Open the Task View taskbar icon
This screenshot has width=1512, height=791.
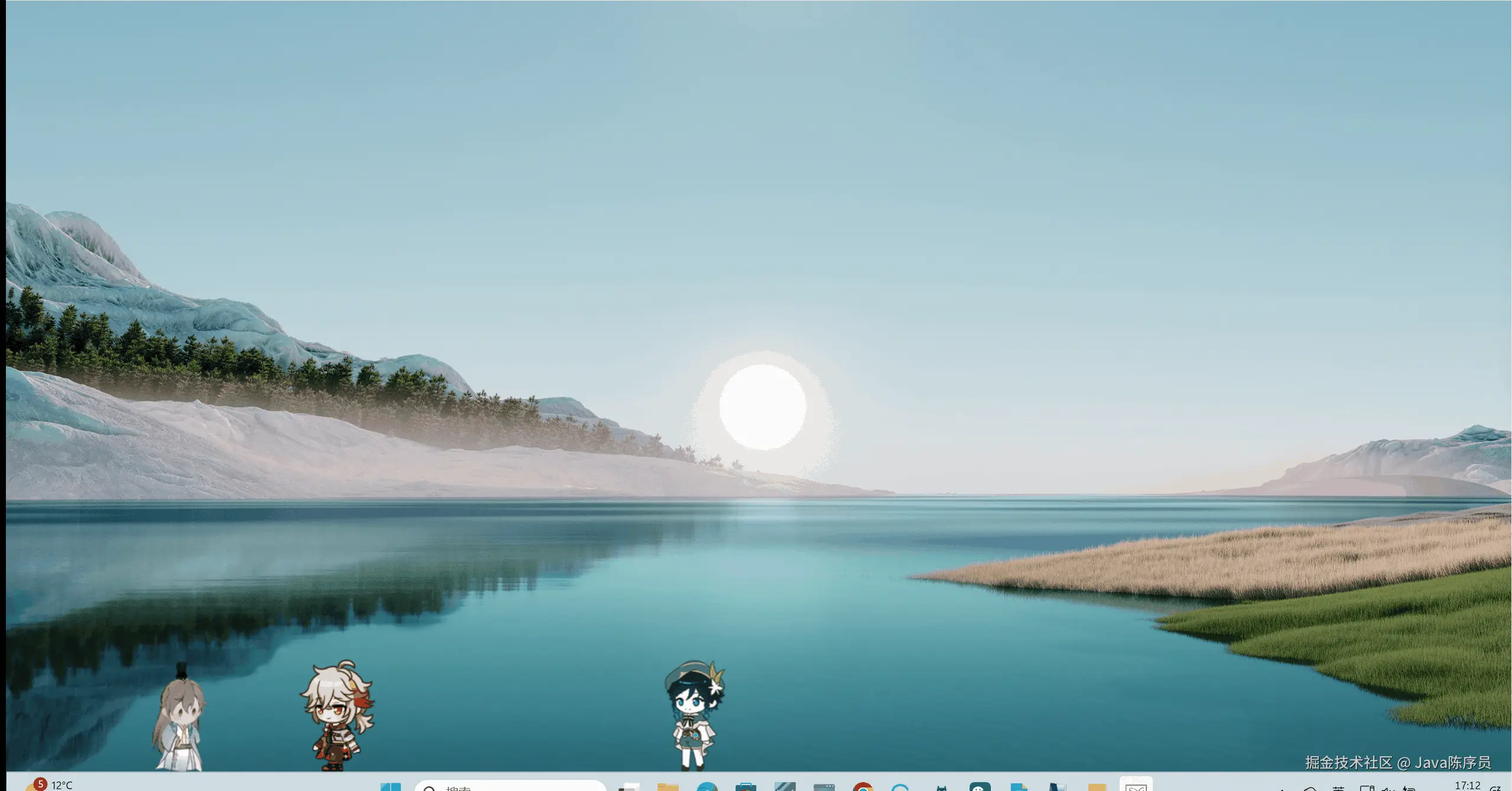point(629,787)
